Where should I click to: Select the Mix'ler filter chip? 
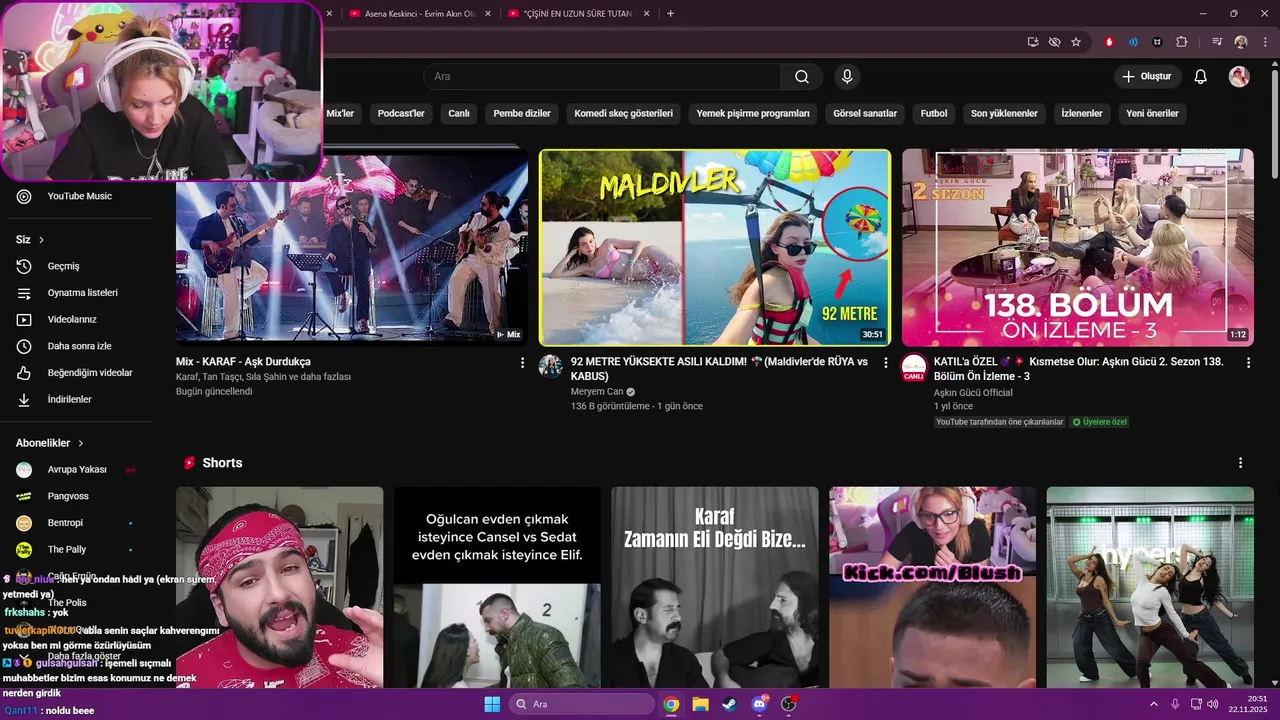point(340,114)
